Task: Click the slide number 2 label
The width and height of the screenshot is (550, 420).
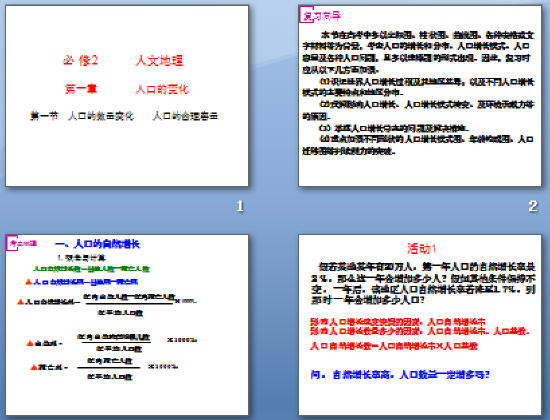Action: [533, 206]
